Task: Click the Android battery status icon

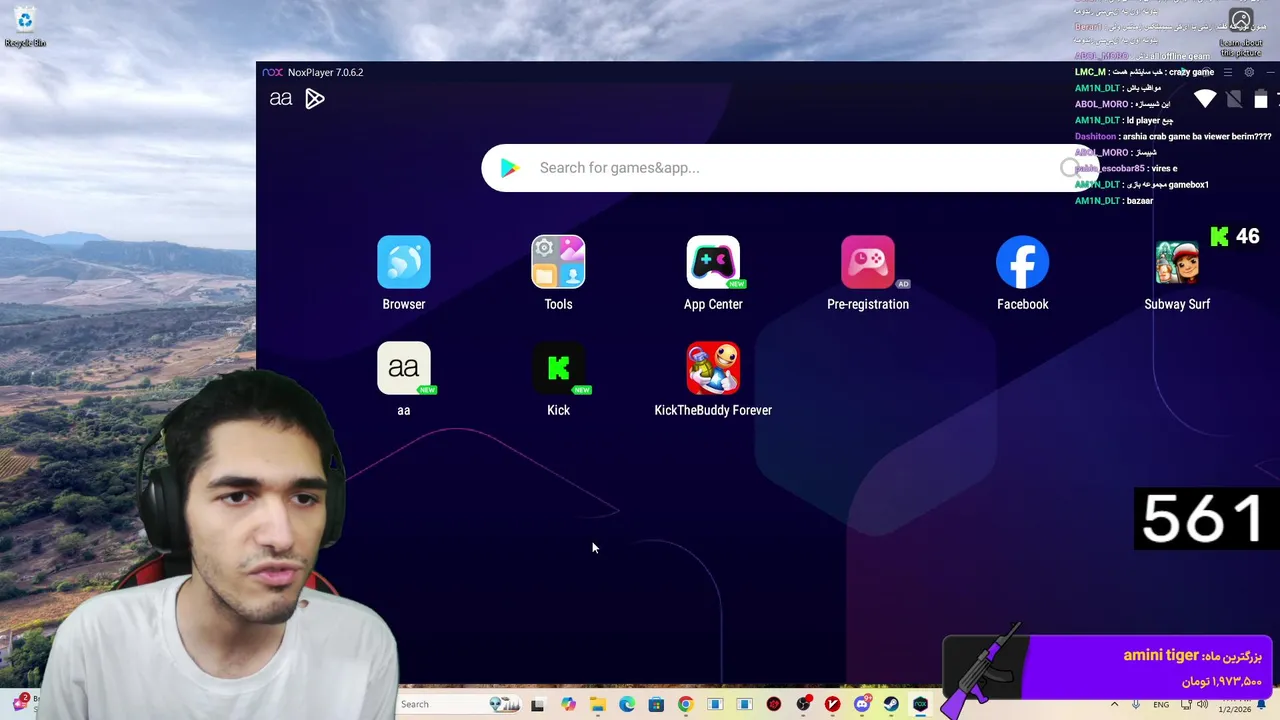Action: click(x=1261, y=99)
